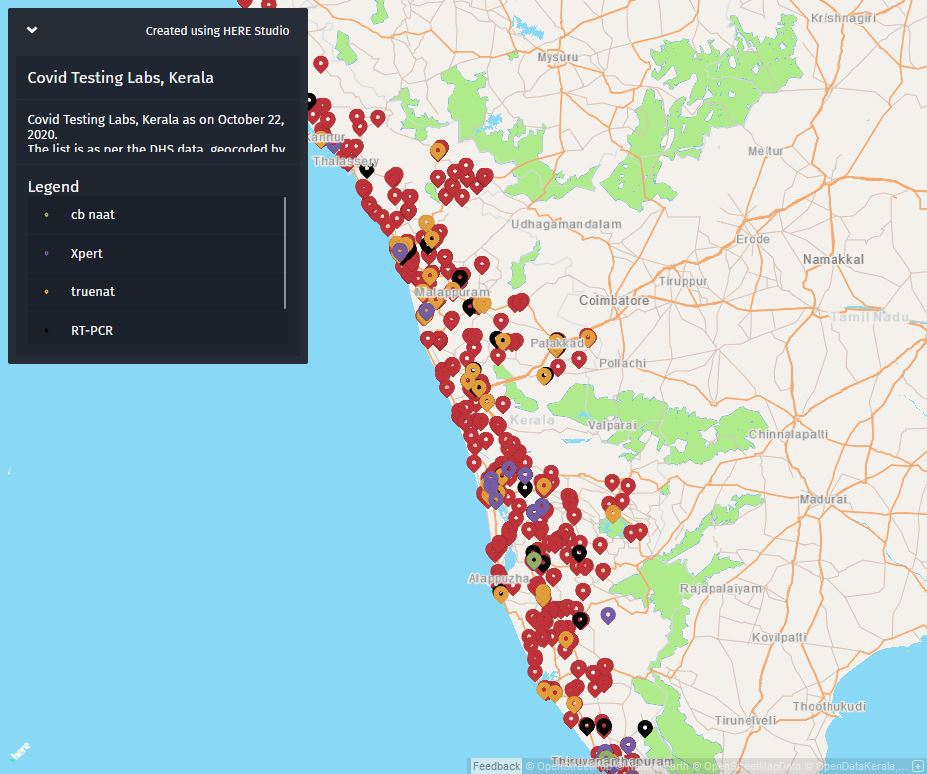Click the red marker right of the panel top
Image resolution: width=927 pixels, height=774 pixels.
point(321,63)
